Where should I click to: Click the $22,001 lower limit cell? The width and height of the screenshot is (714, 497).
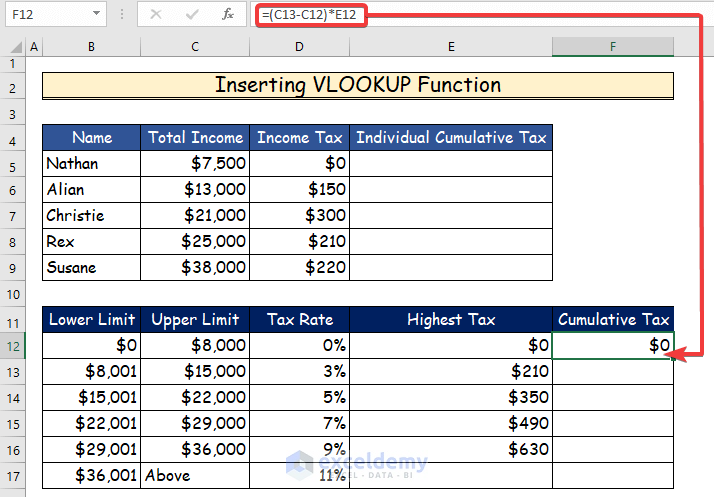click(x=92, y=424)
